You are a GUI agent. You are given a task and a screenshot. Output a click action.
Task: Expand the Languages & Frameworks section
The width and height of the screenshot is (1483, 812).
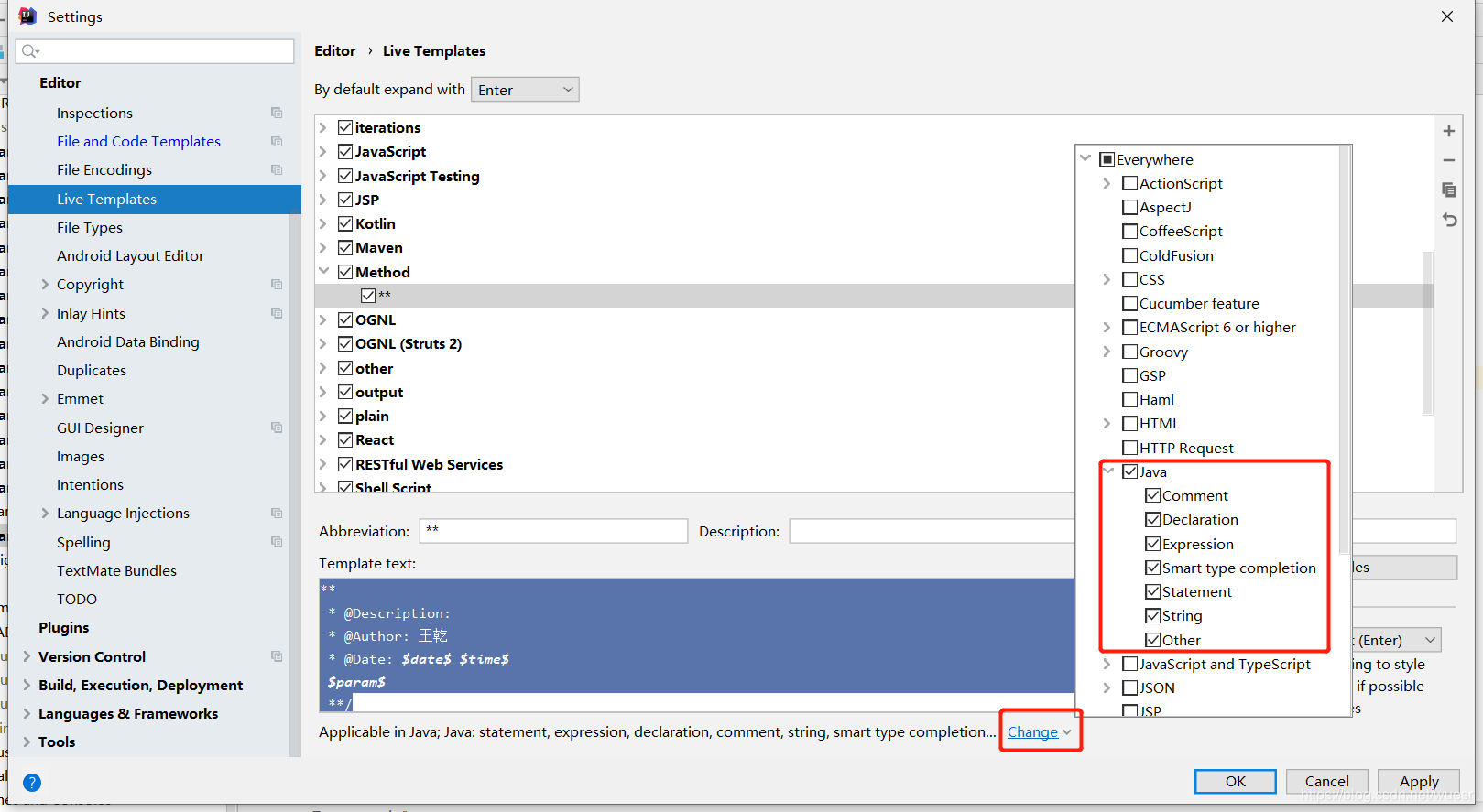[x=27, y=713]
